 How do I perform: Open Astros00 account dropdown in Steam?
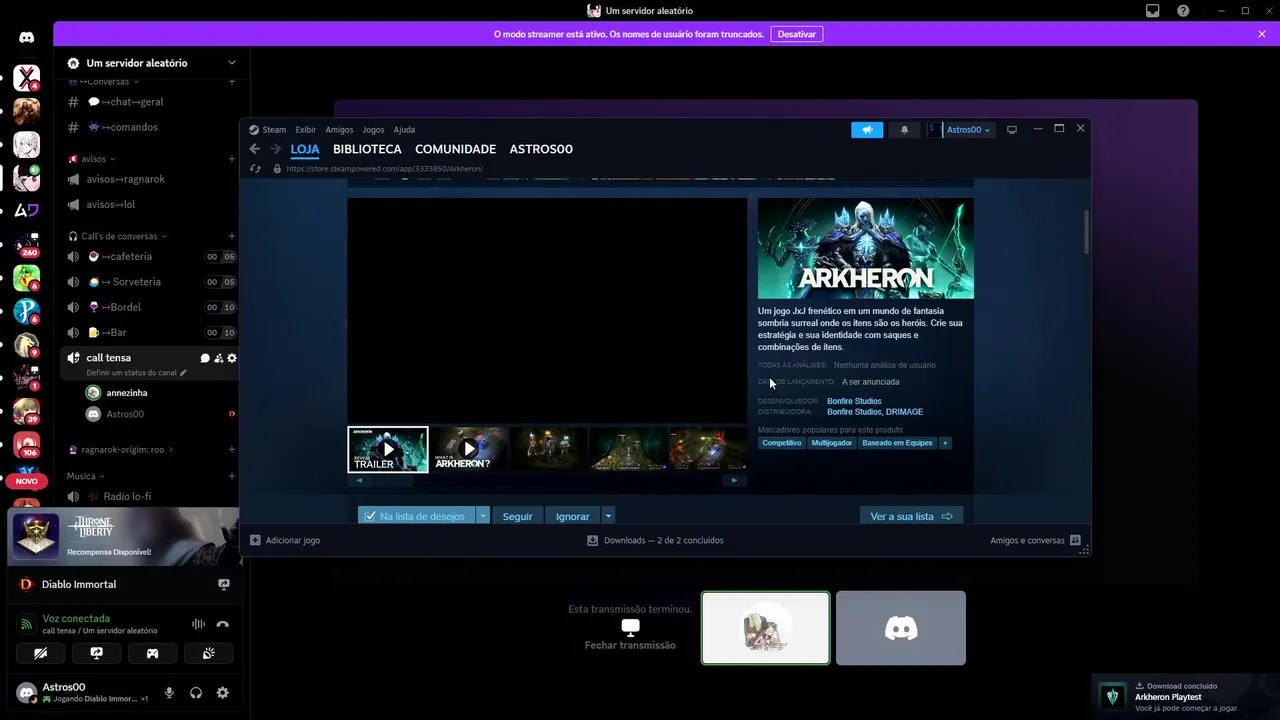click(968, 130)
